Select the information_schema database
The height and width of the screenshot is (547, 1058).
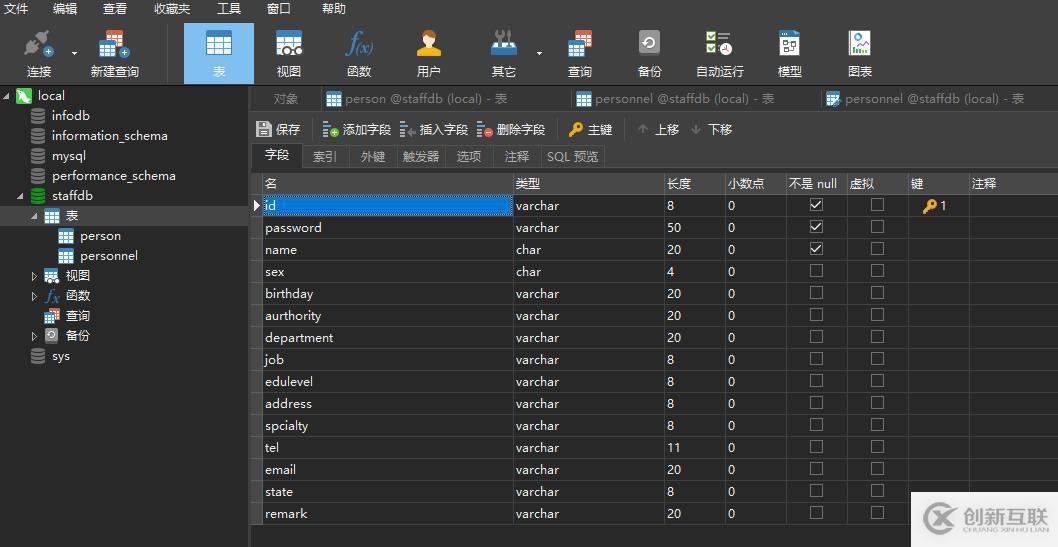point(109,136)
